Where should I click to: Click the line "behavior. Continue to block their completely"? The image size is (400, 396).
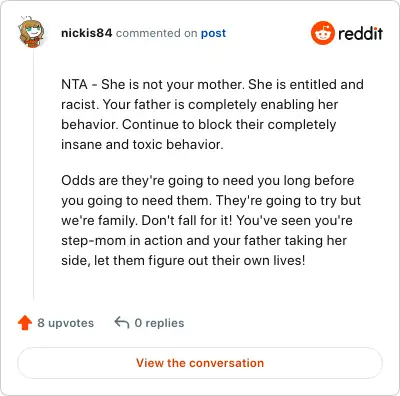(x=199, y=125)
